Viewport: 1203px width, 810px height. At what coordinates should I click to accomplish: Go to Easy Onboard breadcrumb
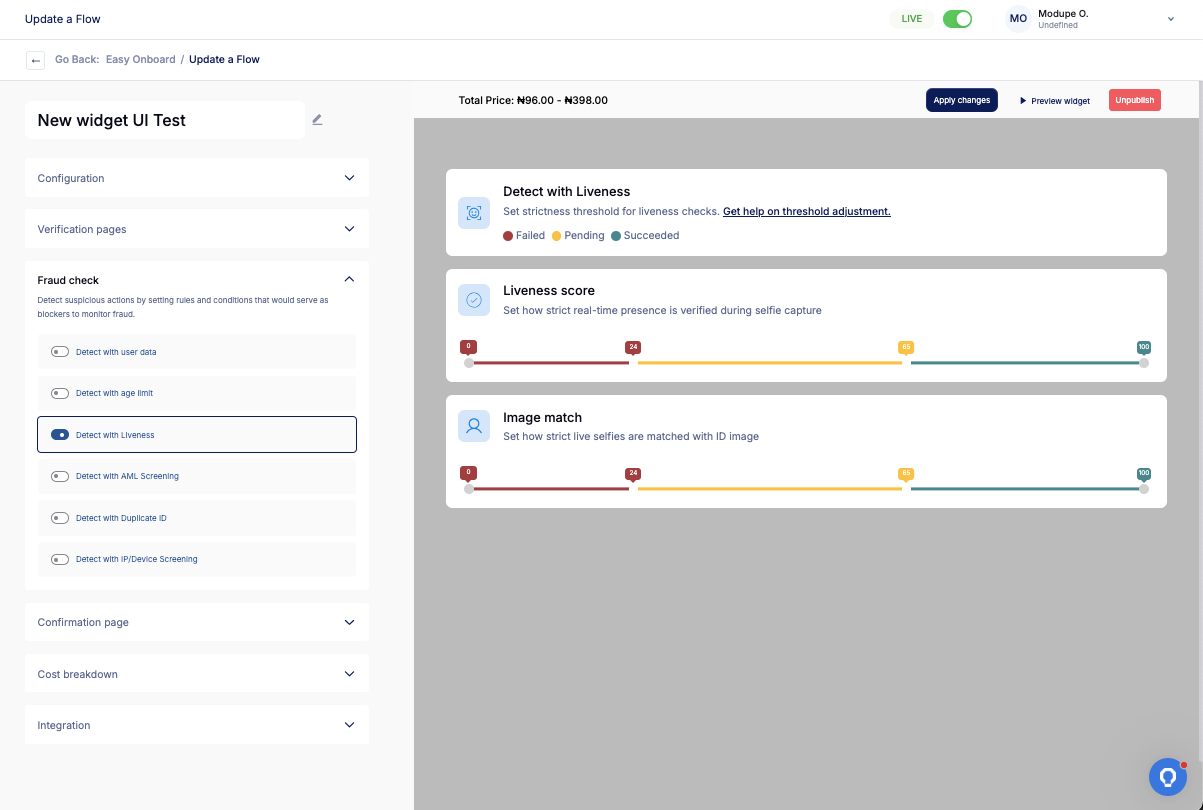pos(141,60)
